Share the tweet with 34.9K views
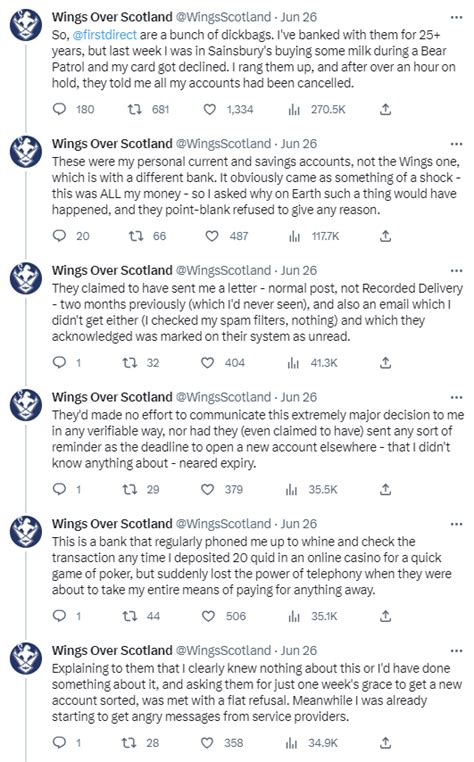The width and height of the screenshot is (474, 762). [x=385, y=743]
